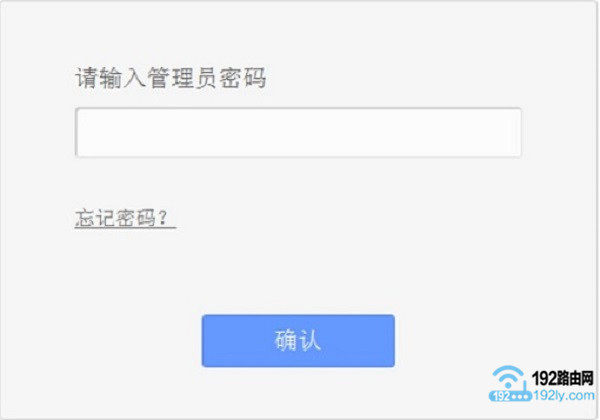The image size is (600, 420).
Task: Choose the 确认 confirm button below the link
Action: point(298,341)
